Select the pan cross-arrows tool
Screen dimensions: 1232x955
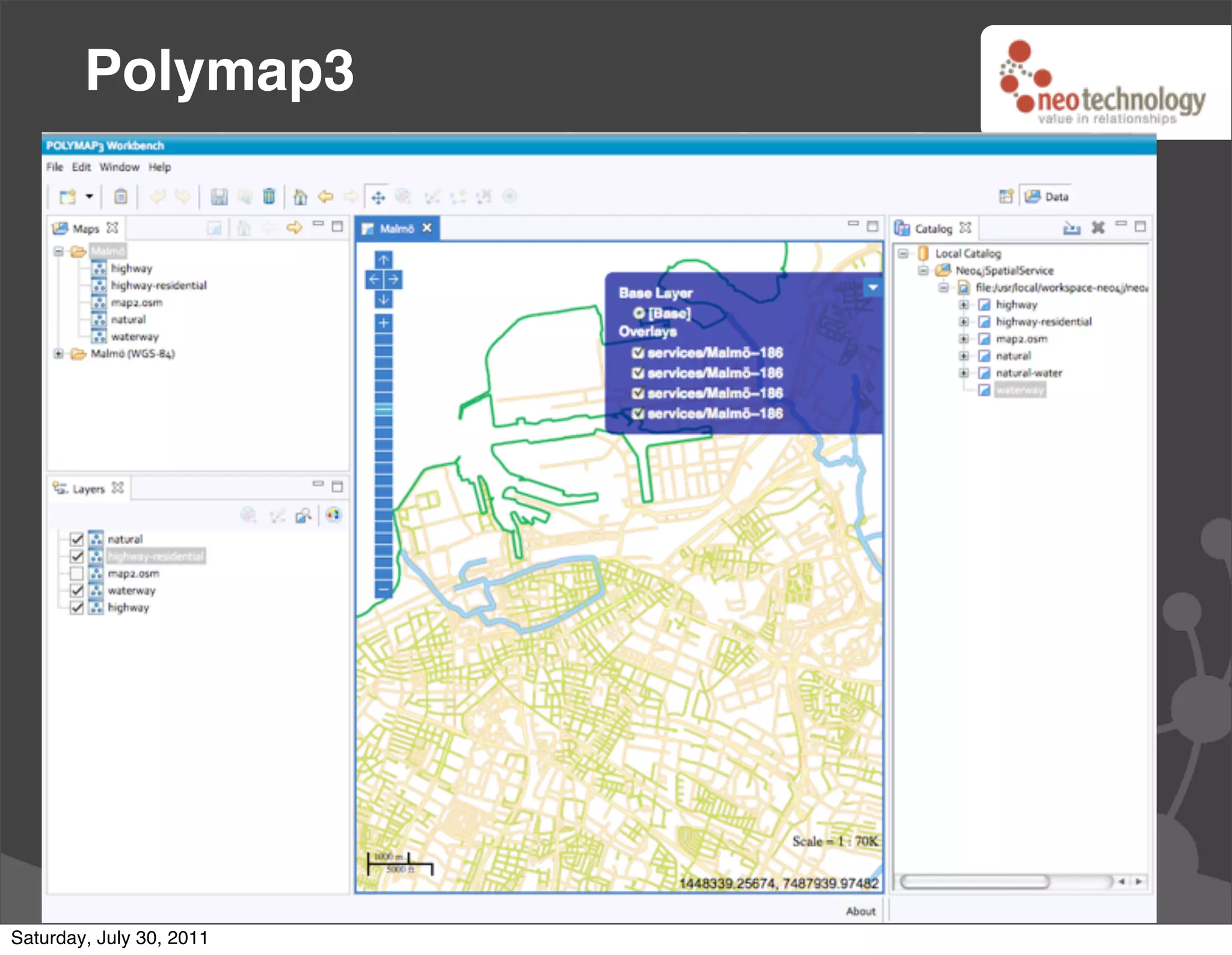(x=378, y=197)
